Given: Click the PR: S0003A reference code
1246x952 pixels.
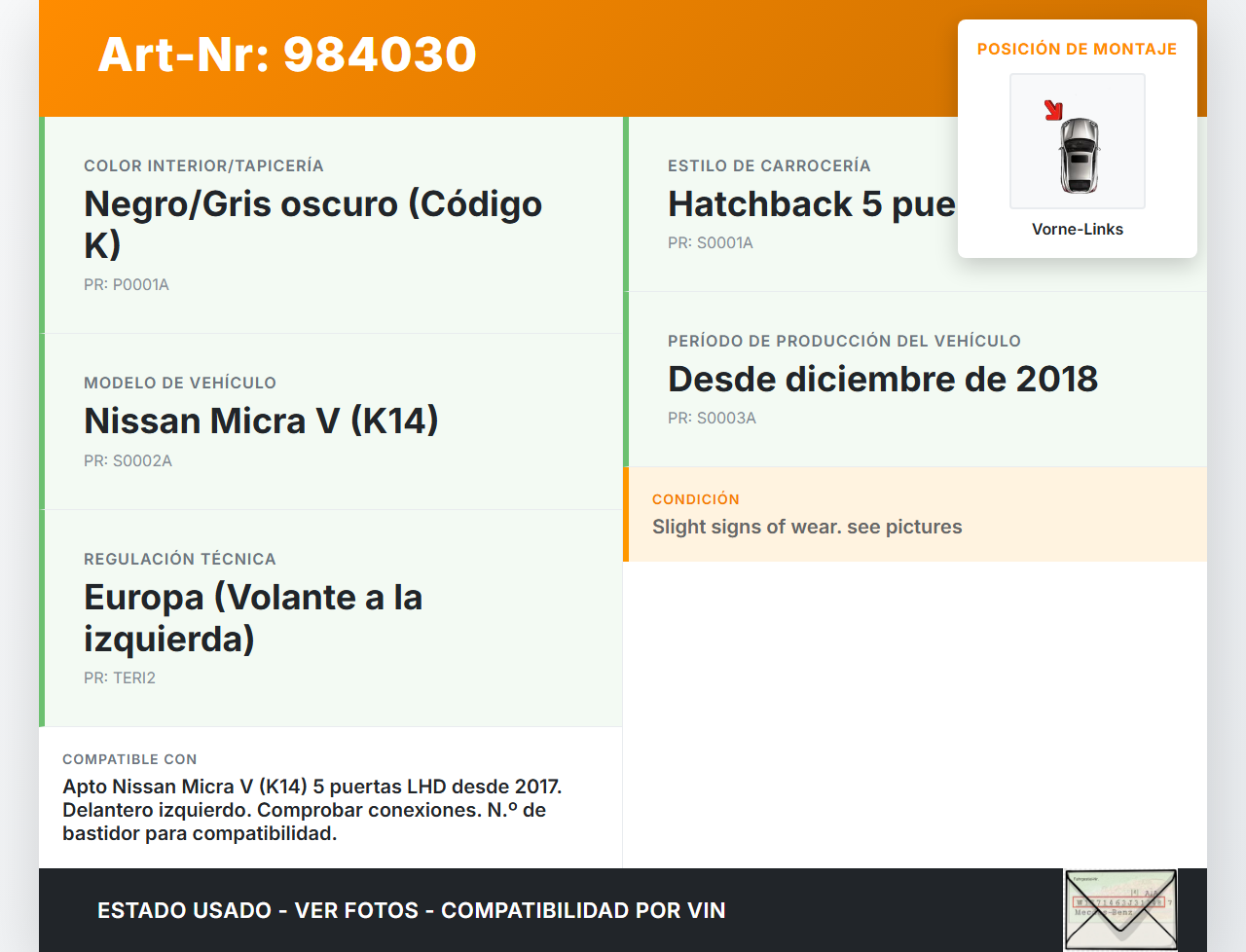Looking at the screenshot, I should pyautogui.click(x=712, y=418).
